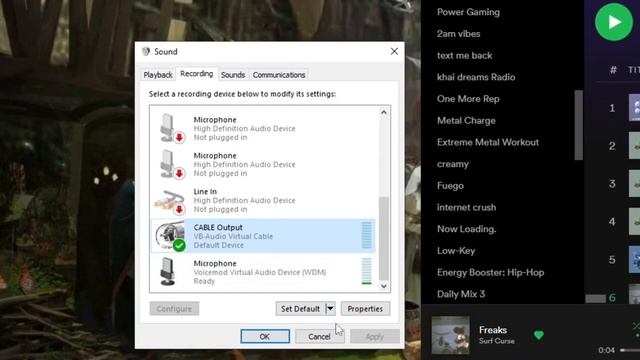Image resolution: width=640 pixels, height=360 pixels.
Task: Click the device list scroll up arrow
Action: coord(384,112)
